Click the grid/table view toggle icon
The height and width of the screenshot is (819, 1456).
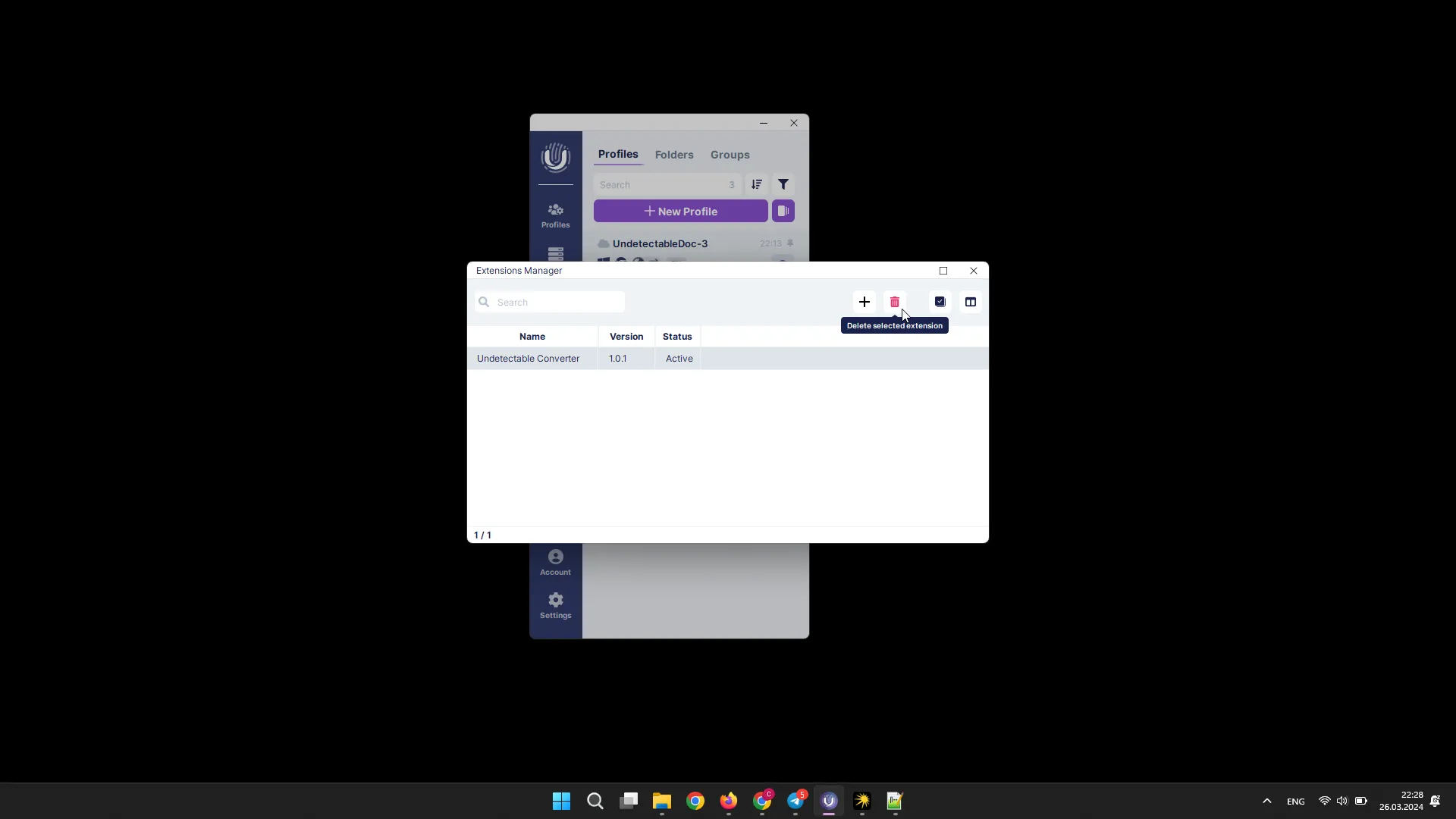tap(971, 301)
